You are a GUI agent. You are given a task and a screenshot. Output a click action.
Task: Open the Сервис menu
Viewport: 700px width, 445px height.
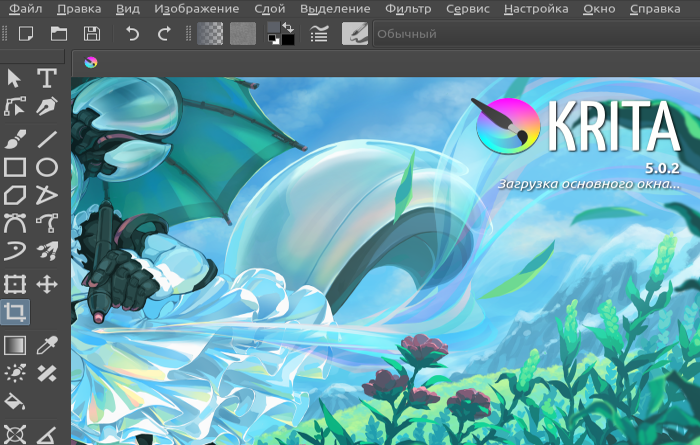[x=468, y=9]
